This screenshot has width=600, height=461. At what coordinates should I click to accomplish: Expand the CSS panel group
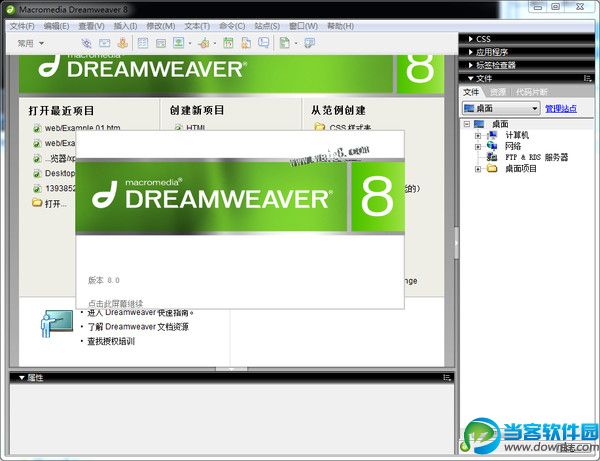click(x=471, y=39)
